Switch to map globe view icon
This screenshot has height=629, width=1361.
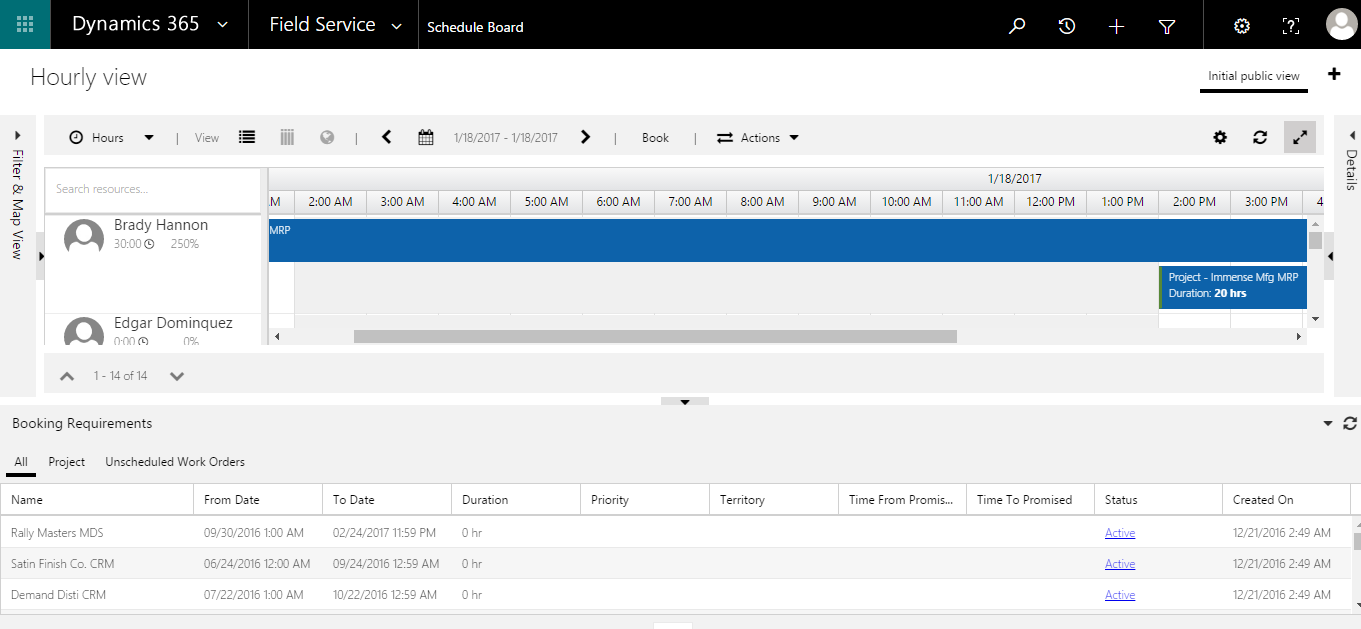[327, 137]
